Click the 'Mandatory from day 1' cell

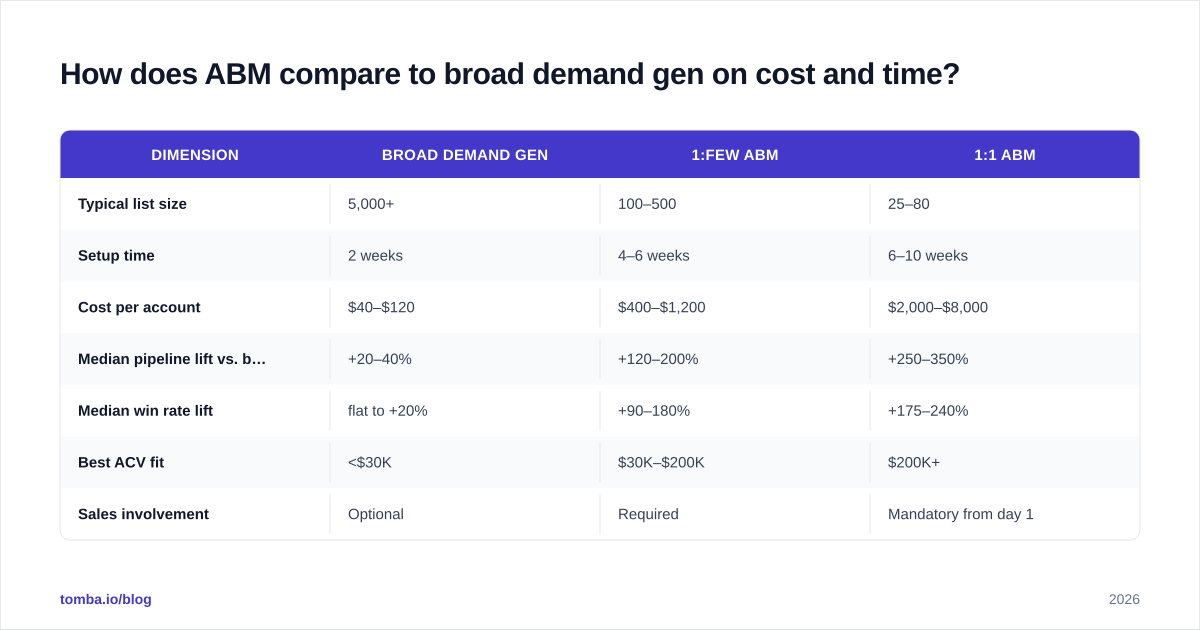(961, 514)
